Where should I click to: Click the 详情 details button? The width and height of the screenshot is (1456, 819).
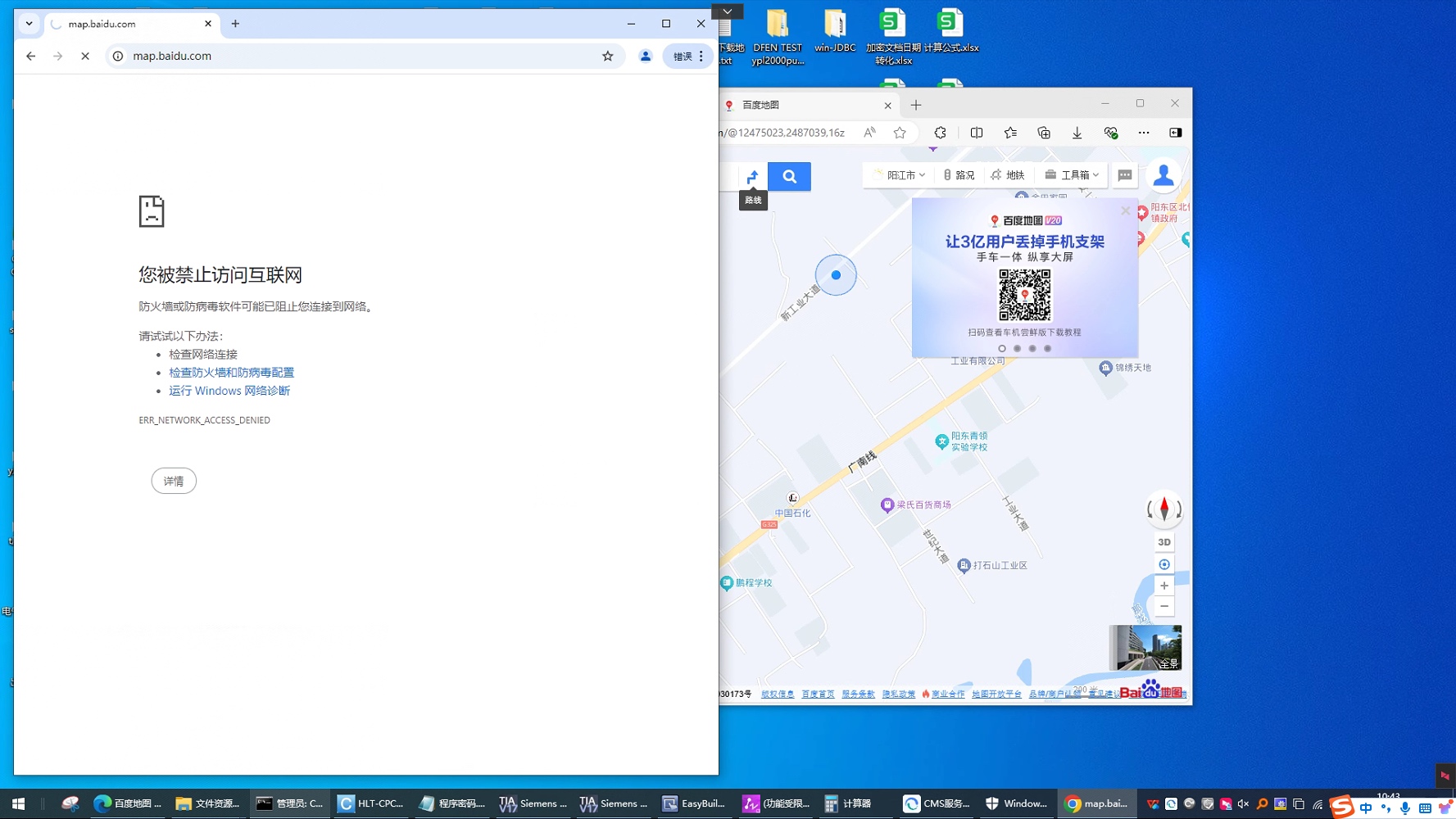(174, 481)
